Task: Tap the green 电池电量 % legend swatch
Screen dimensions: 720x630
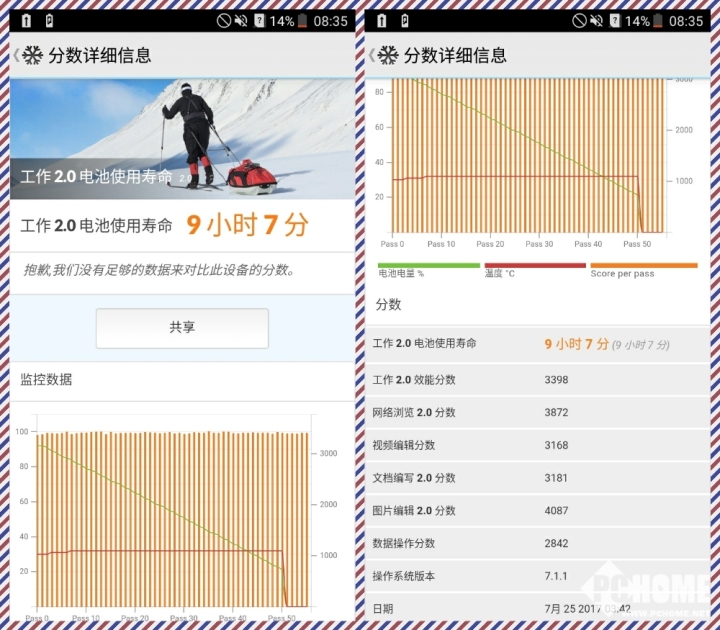Action: [428, 265]
